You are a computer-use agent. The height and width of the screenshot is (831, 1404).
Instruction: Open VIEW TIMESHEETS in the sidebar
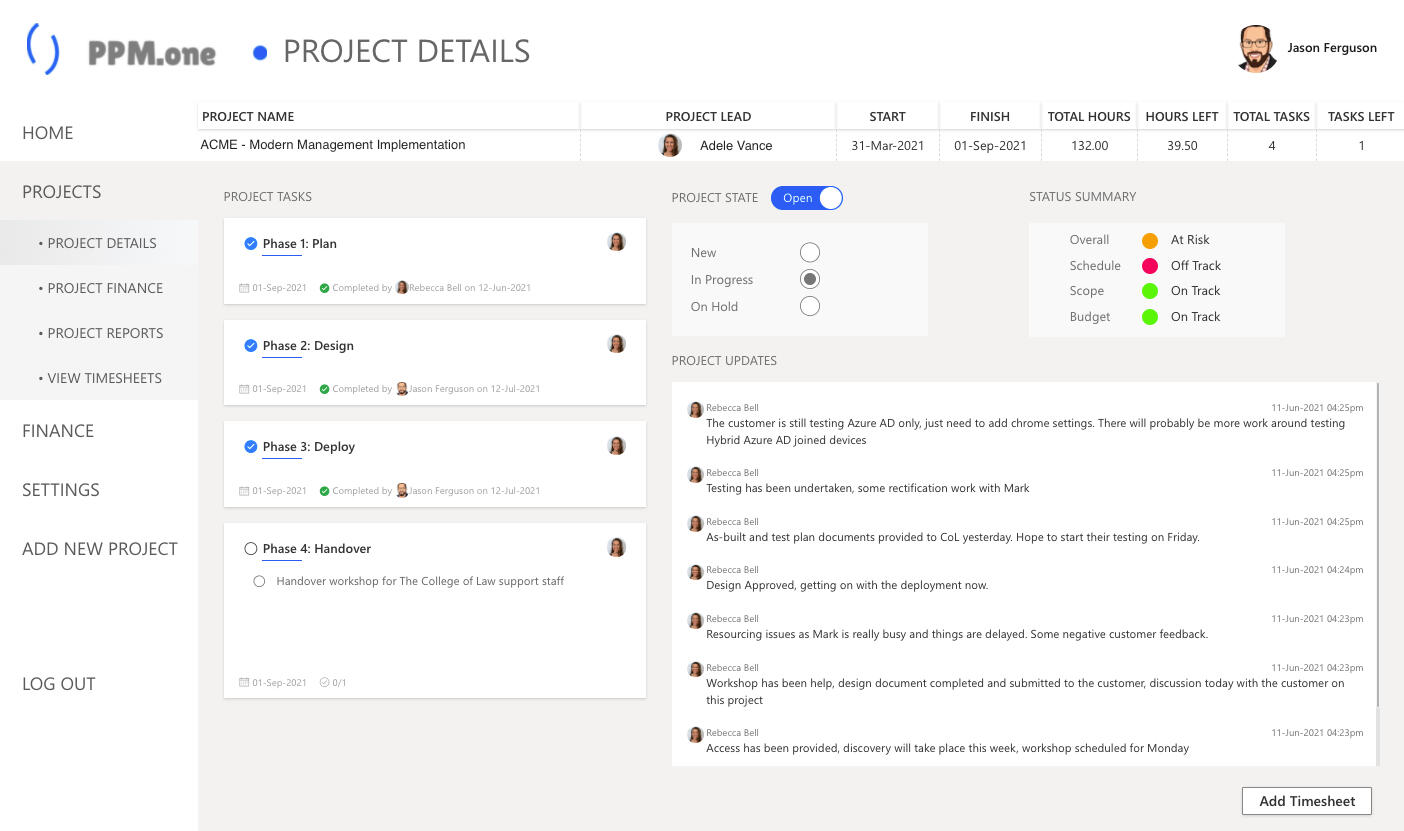[104, 378]
